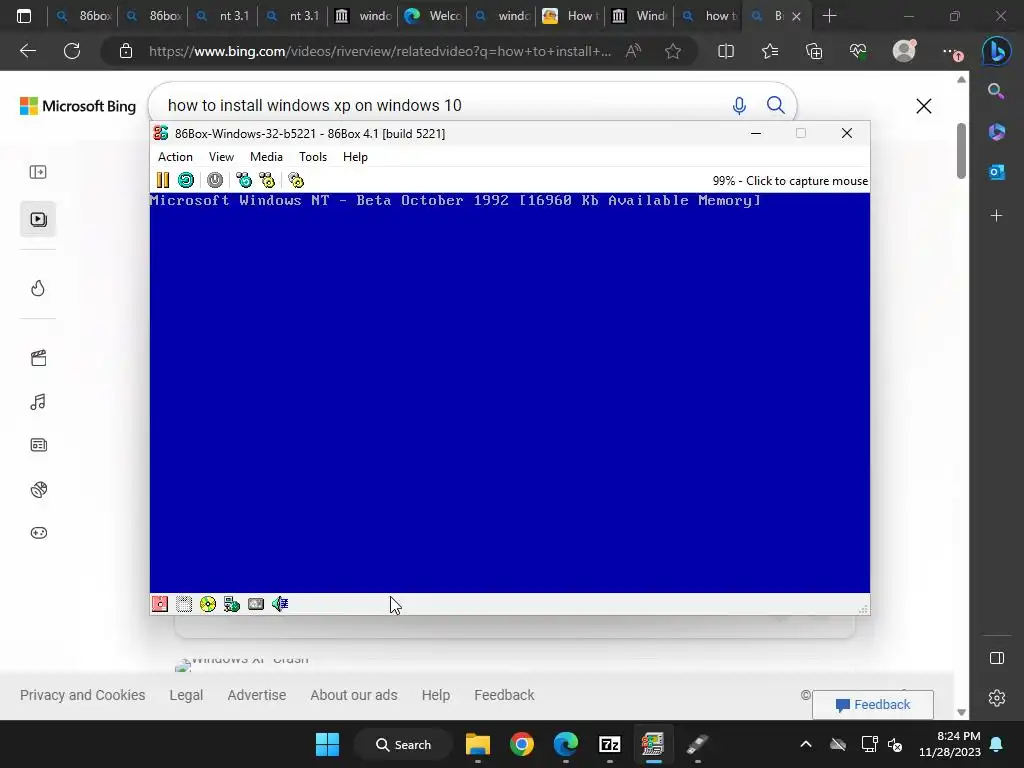
Task: Click inside the blue Windows NT emulator screen
Action: pyautogui.click(x=509, y=392)
